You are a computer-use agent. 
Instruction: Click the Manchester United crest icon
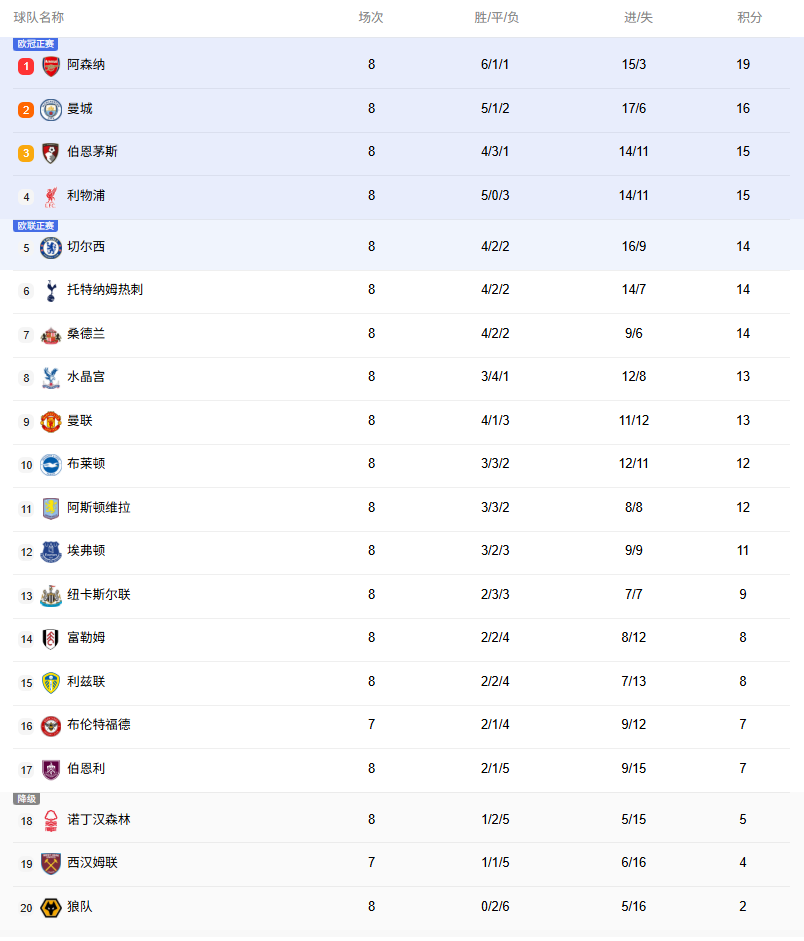point(51,421)
